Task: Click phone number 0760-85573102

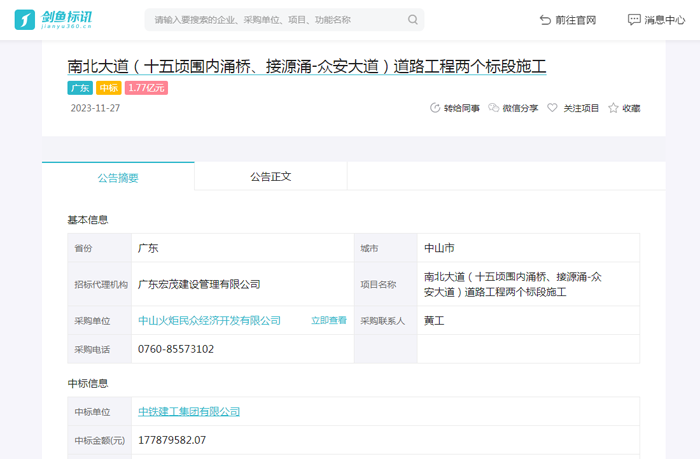Action: [x=176, y=349]
